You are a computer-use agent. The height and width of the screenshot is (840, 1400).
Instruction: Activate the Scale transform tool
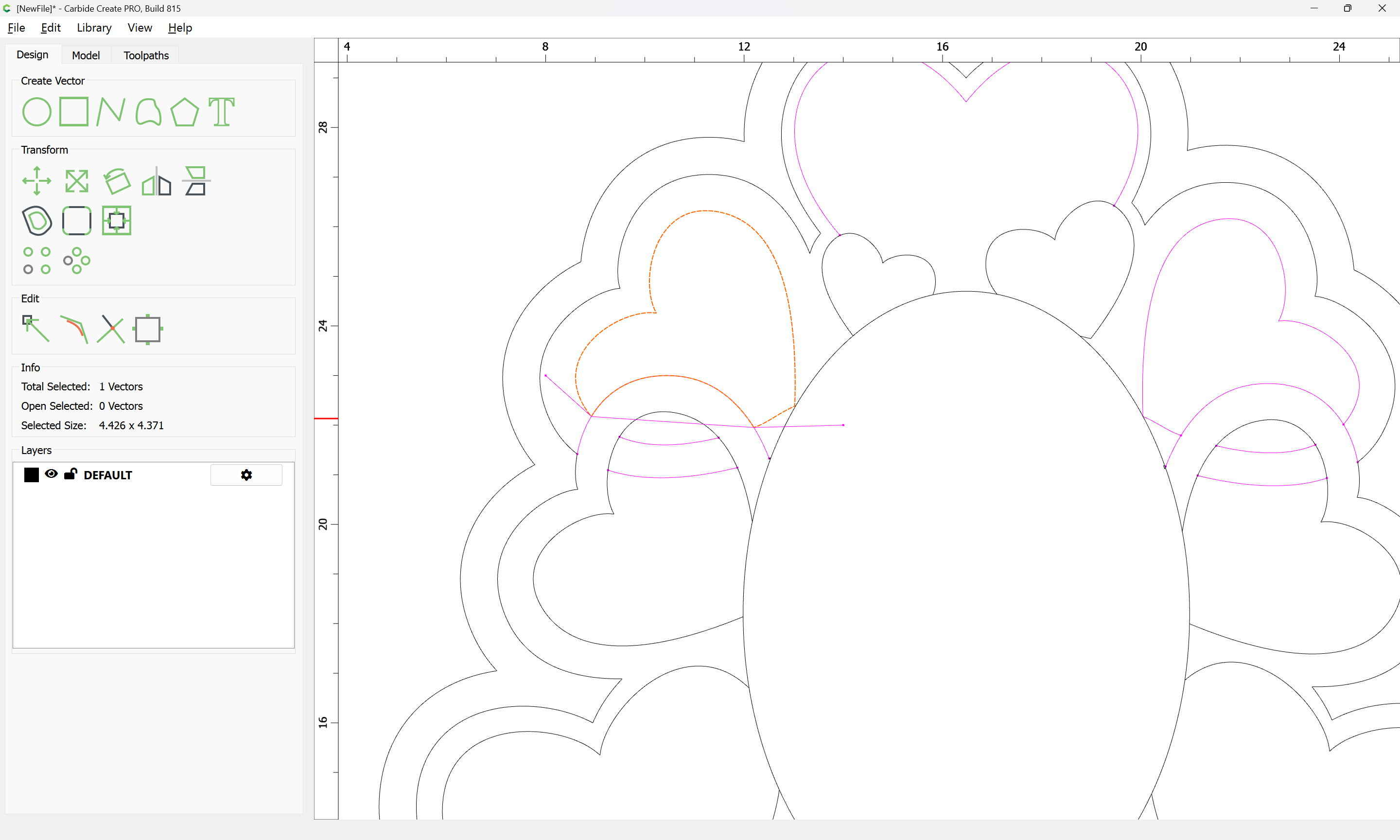coord(76,181)
